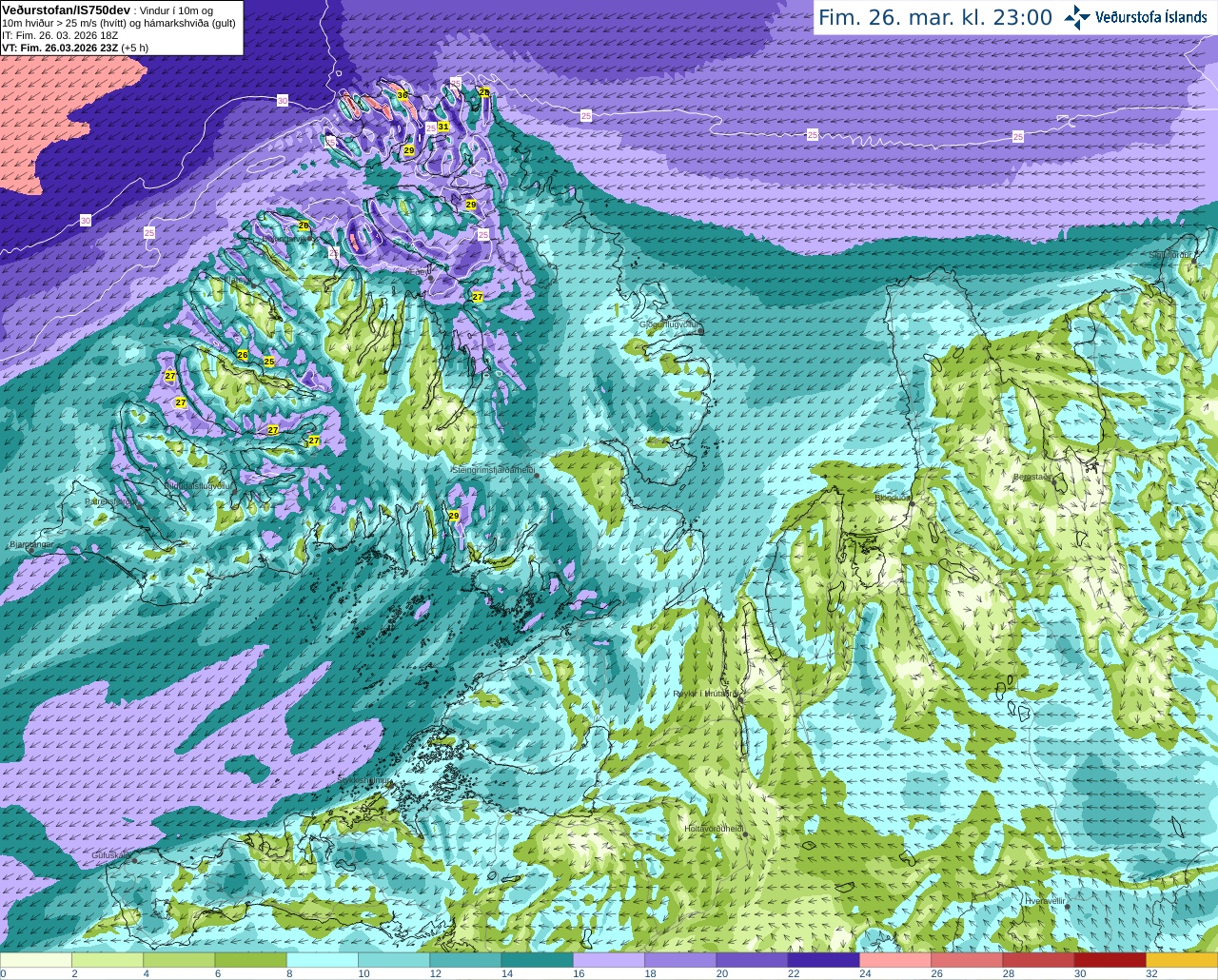The height and width of the screenshot is (980, 1218).
Task: Click the Steingrímsfjarðarheiði station marker
Action: pos(537,474)
